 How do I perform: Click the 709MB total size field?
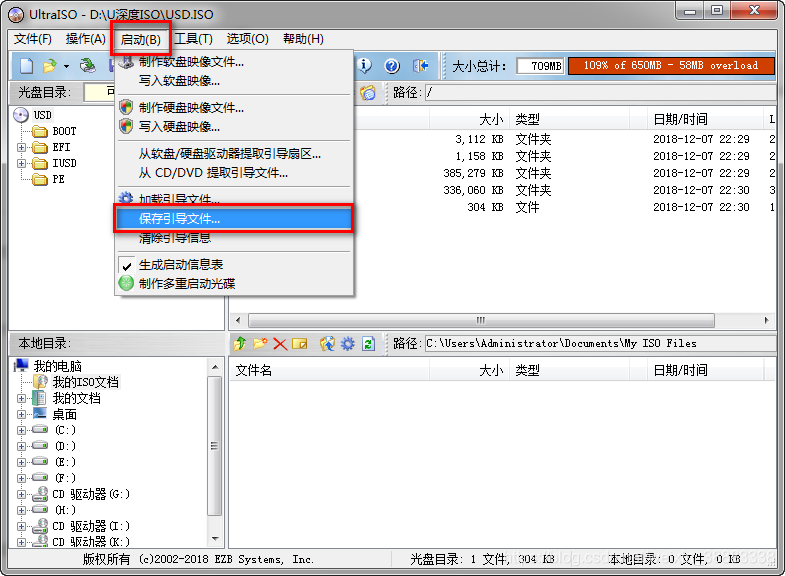540,66
